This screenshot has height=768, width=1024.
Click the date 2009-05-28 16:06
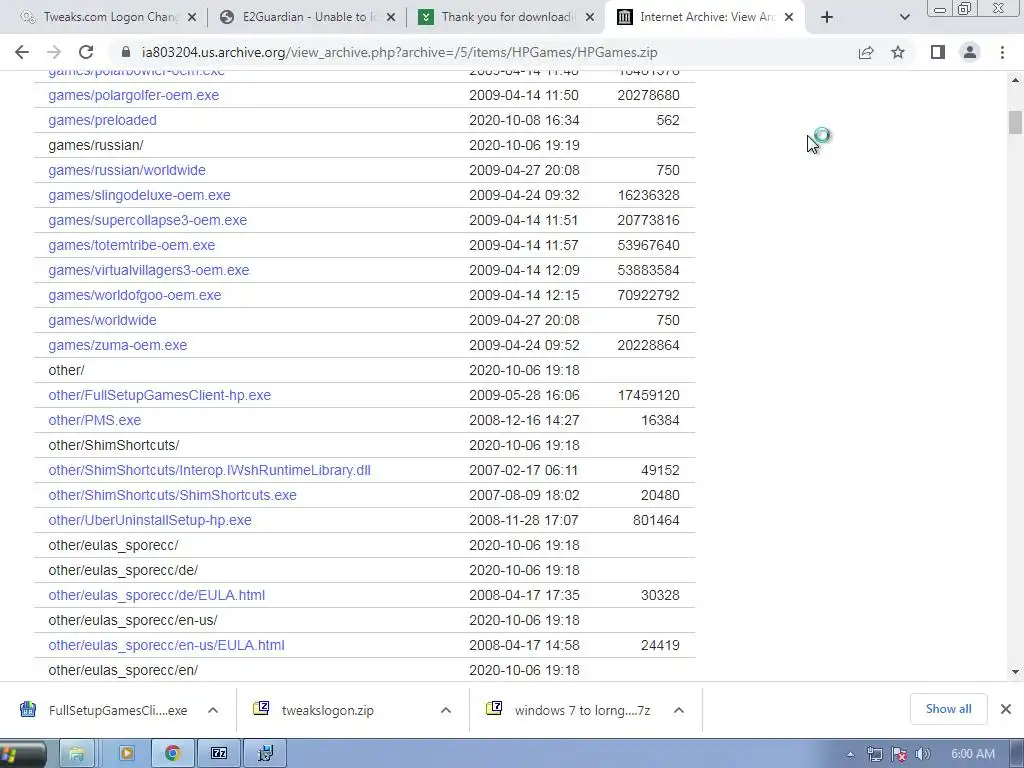point(524,395)
